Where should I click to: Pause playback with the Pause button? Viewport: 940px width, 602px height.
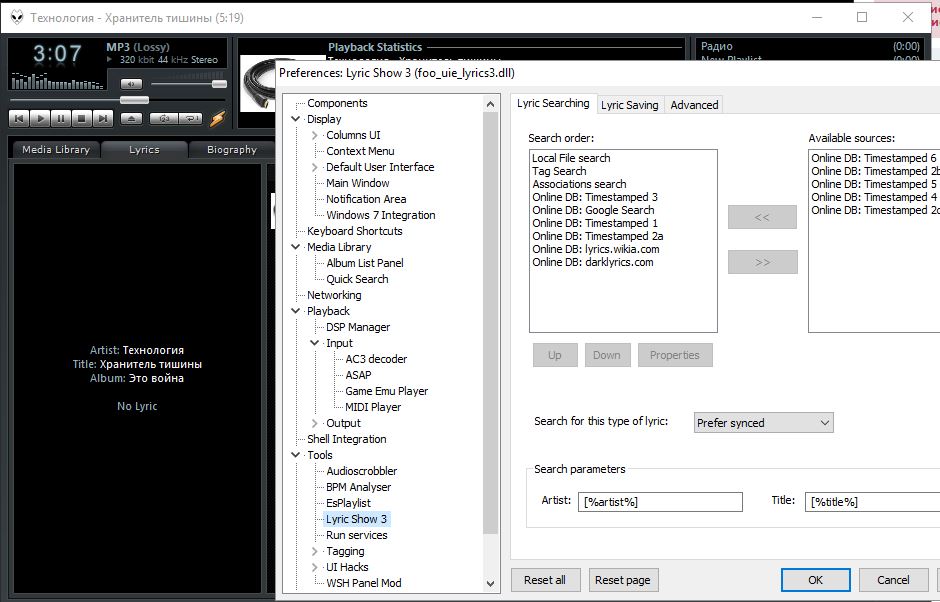61,118
